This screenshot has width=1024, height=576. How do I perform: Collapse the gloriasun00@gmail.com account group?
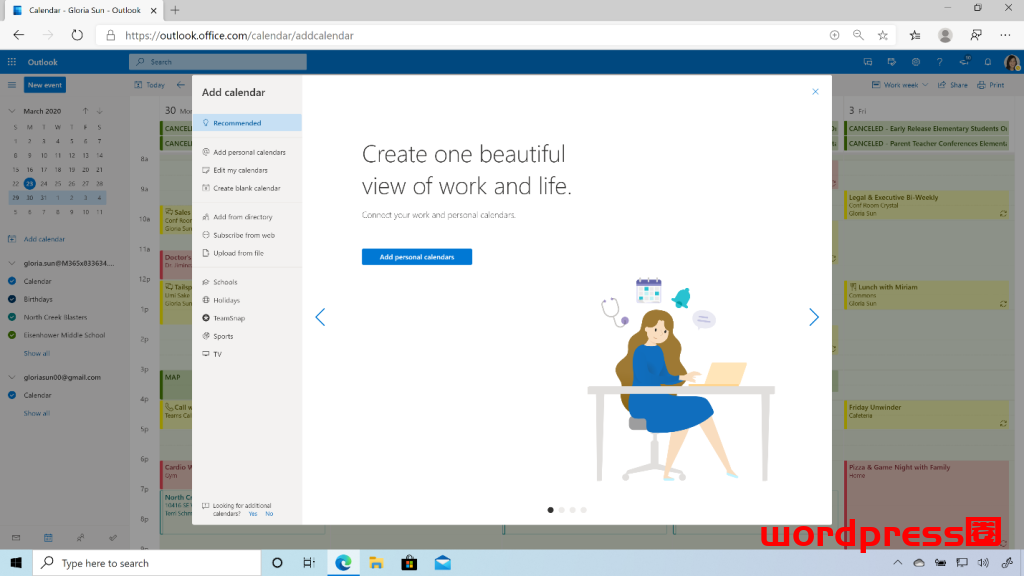(x=12, y=377)
